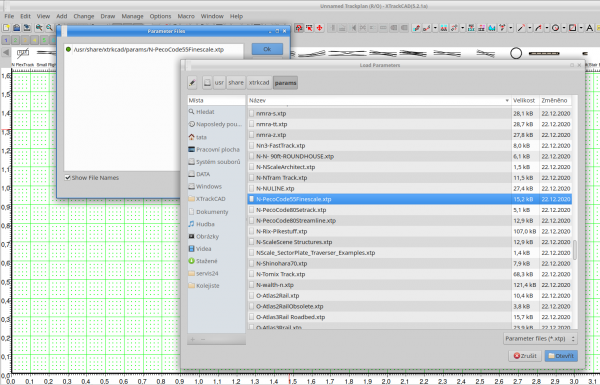The height and width of the screenshot is (385, 600).
Task: Open dropdown arrow beside curved line tool
Action: (547, 28)
